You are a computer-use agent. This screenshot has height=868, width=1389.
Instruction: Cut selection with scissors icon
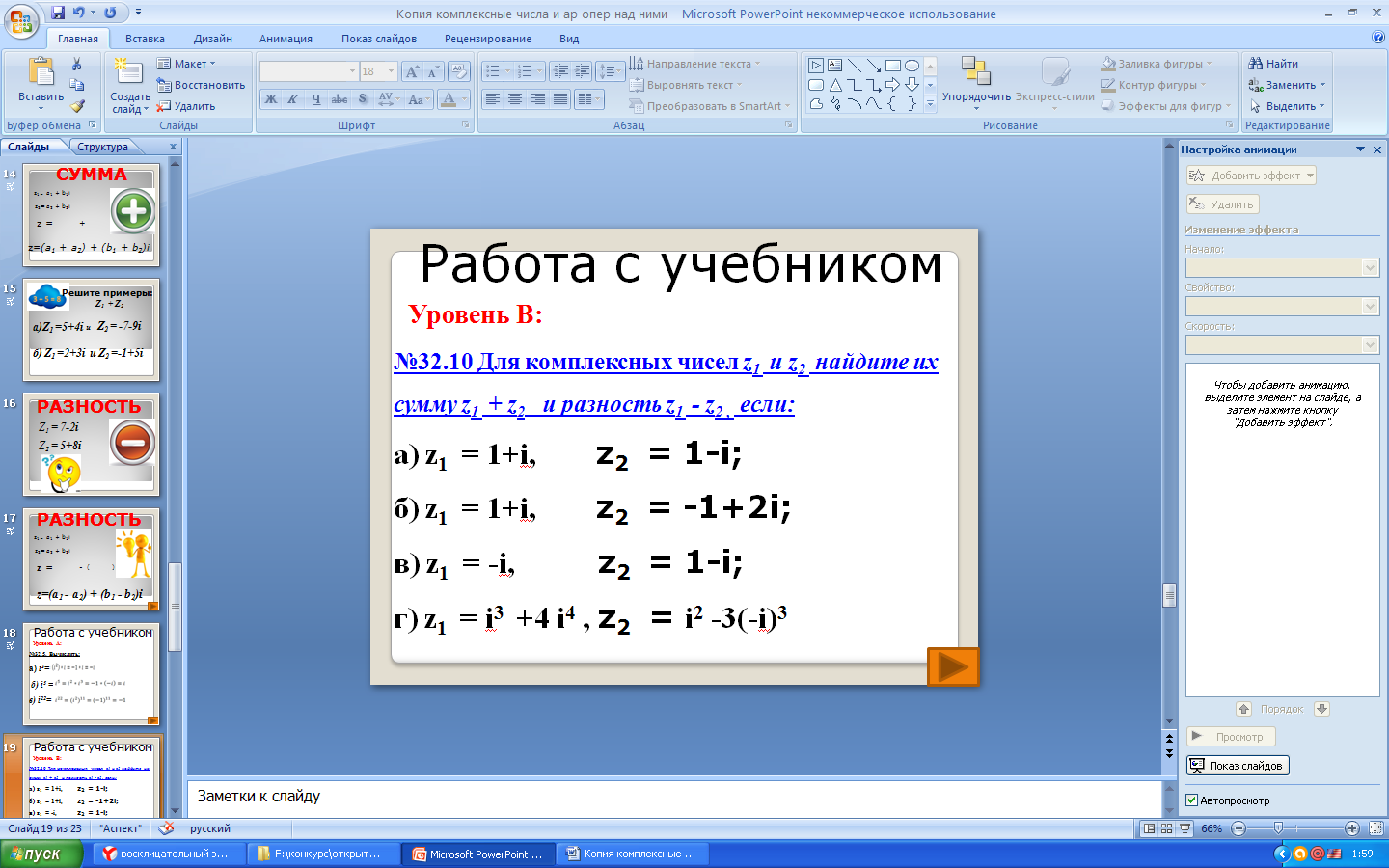click(77, 64)
